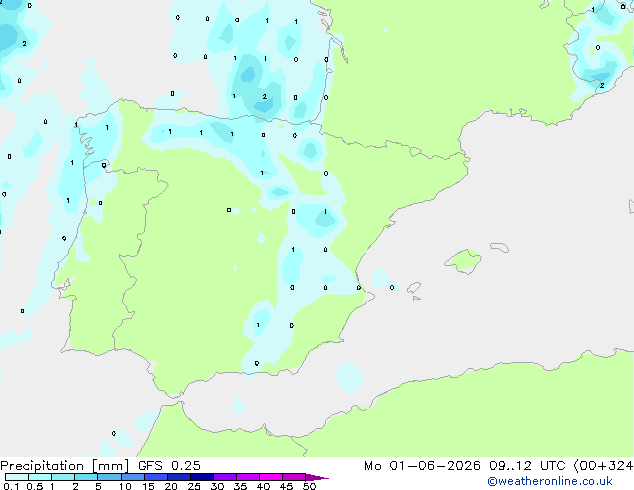Choose the 10–15 mm legend swatch
The height and width of the screenshot is (490, 634).
coord(132,477)
